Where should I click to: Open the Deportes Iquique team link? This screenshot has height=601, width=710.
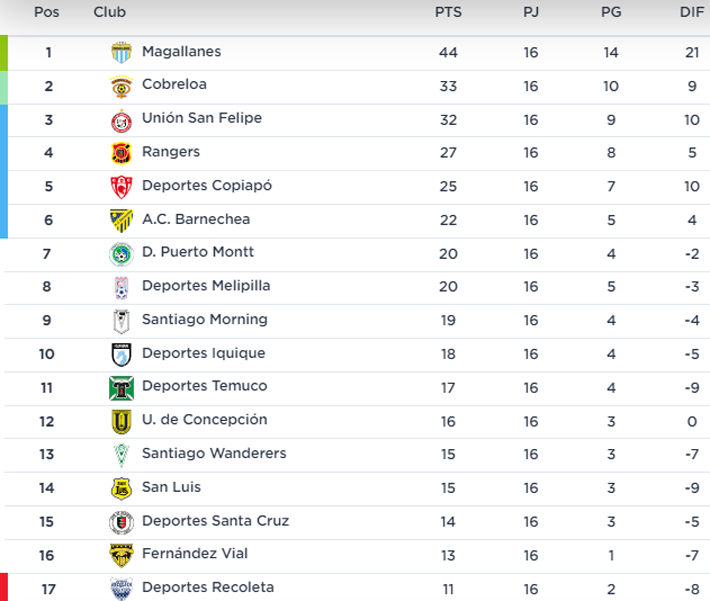(x=204, y=353)
